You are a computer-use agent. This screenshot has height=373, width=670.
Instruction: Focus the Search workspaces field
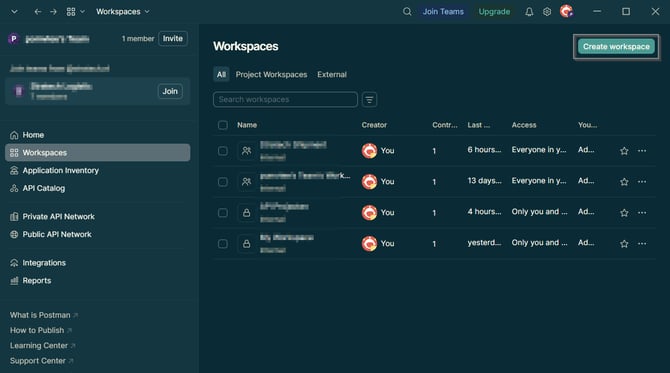285,100
